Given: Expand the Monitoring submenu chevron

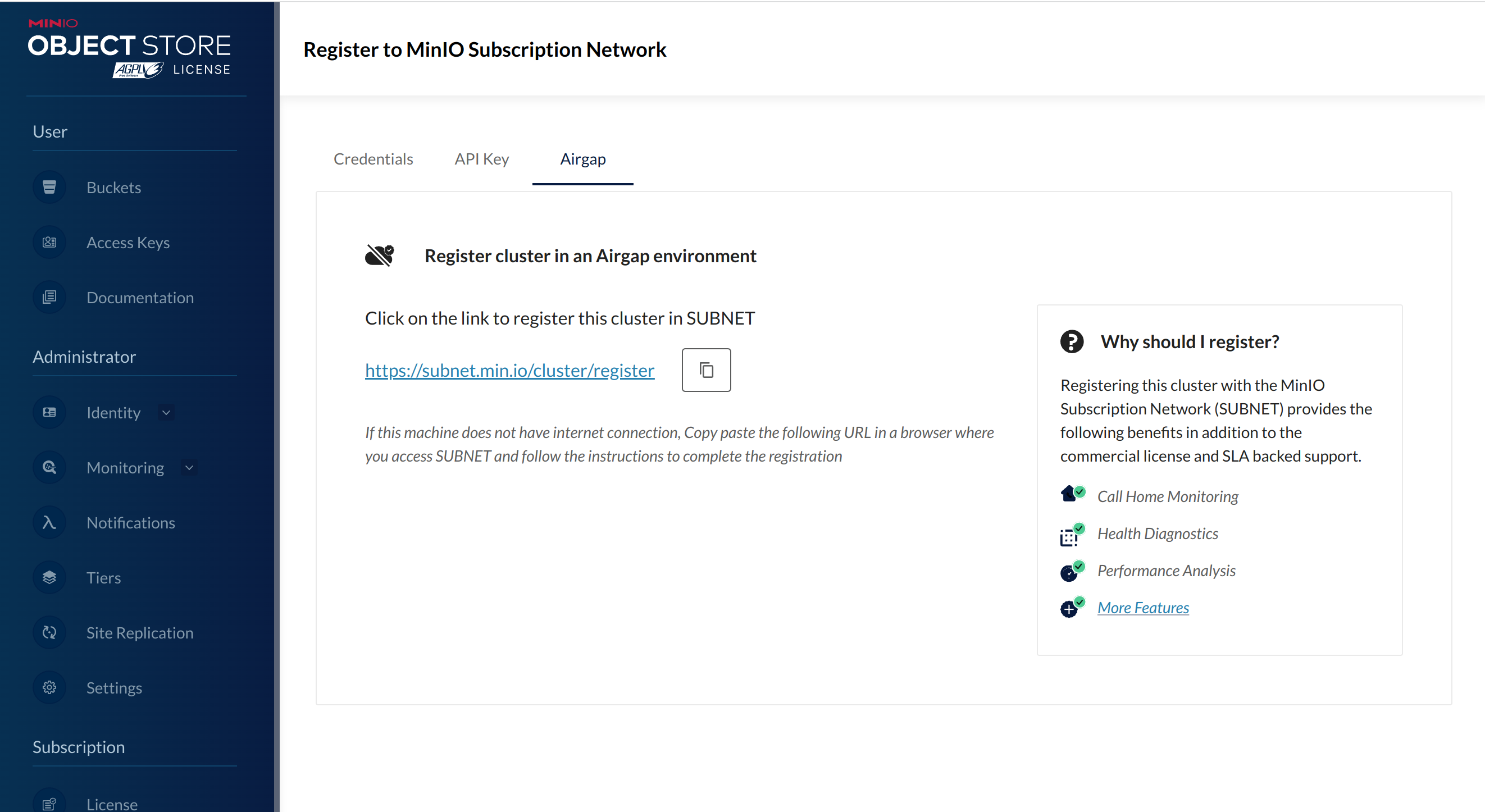Looking at the screenshot, I should (189, 467).
